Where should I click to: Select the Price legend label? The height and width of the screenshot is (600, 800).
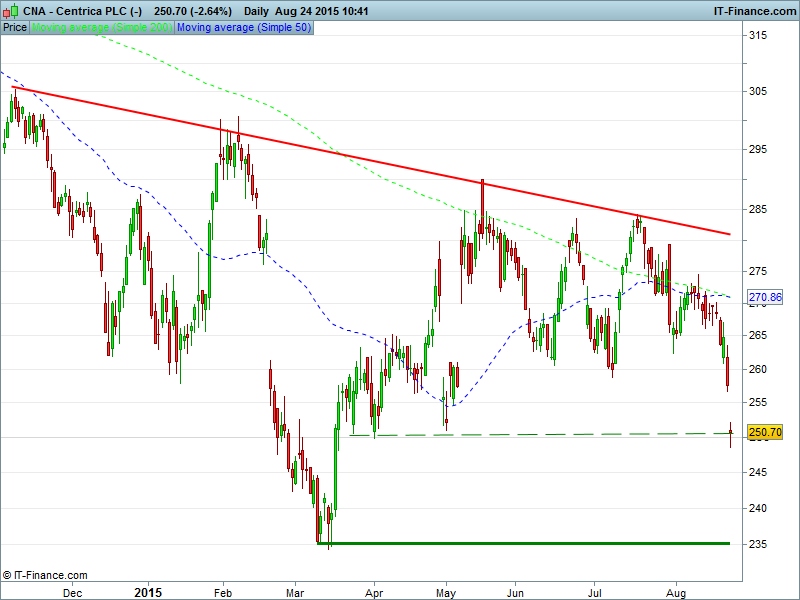point(15,28)
